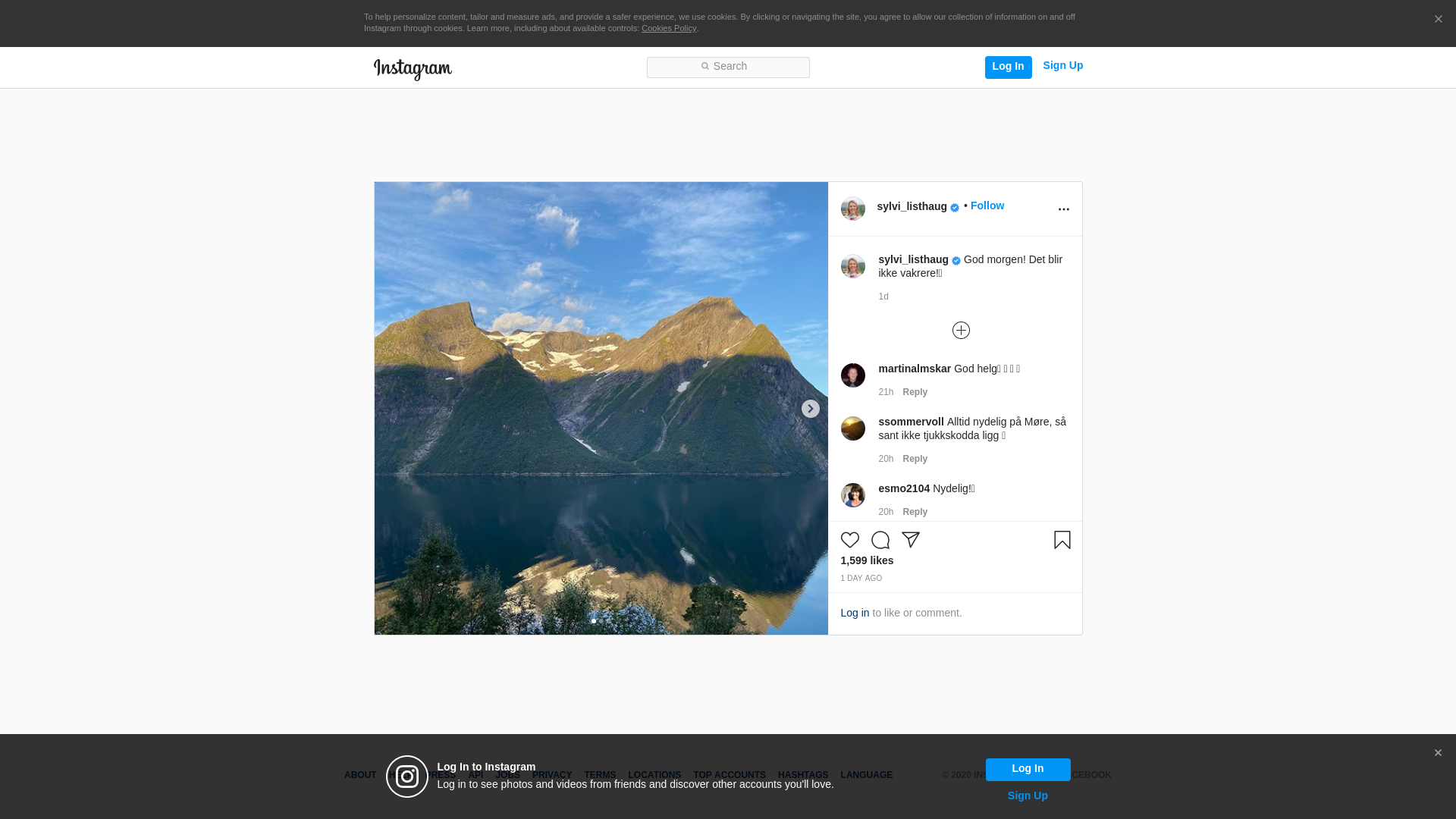The image size is (1456, 819).
Task: Reply to esmo2104's comment
Action: [915, 513]
